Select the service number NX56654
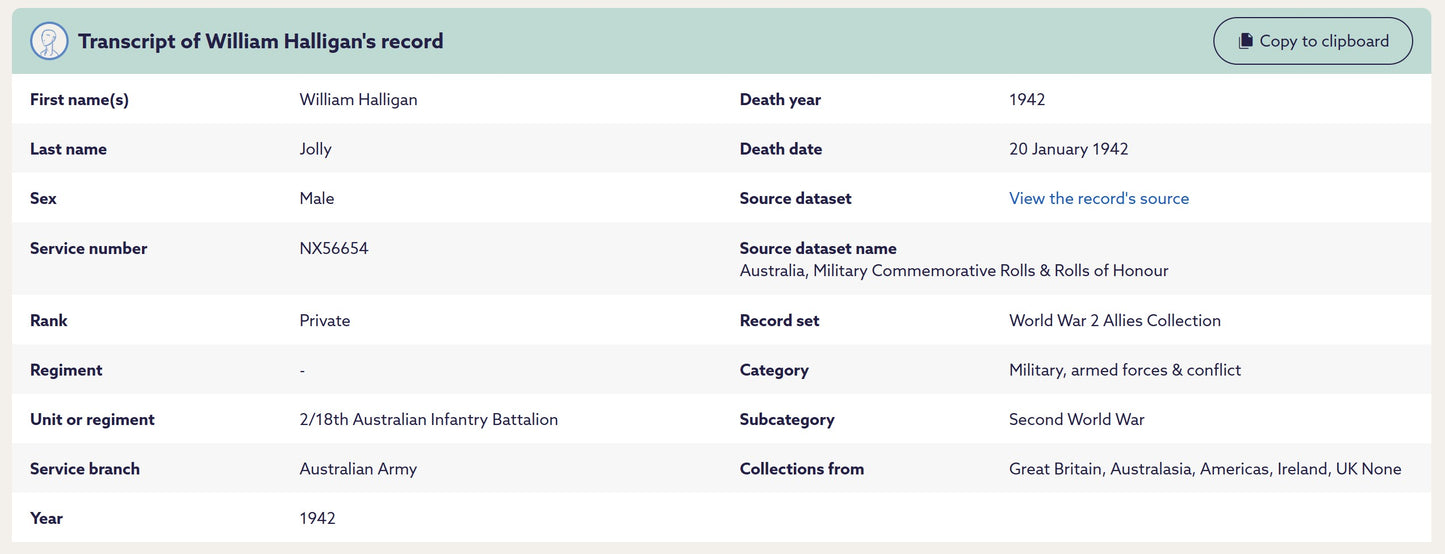 333,248
